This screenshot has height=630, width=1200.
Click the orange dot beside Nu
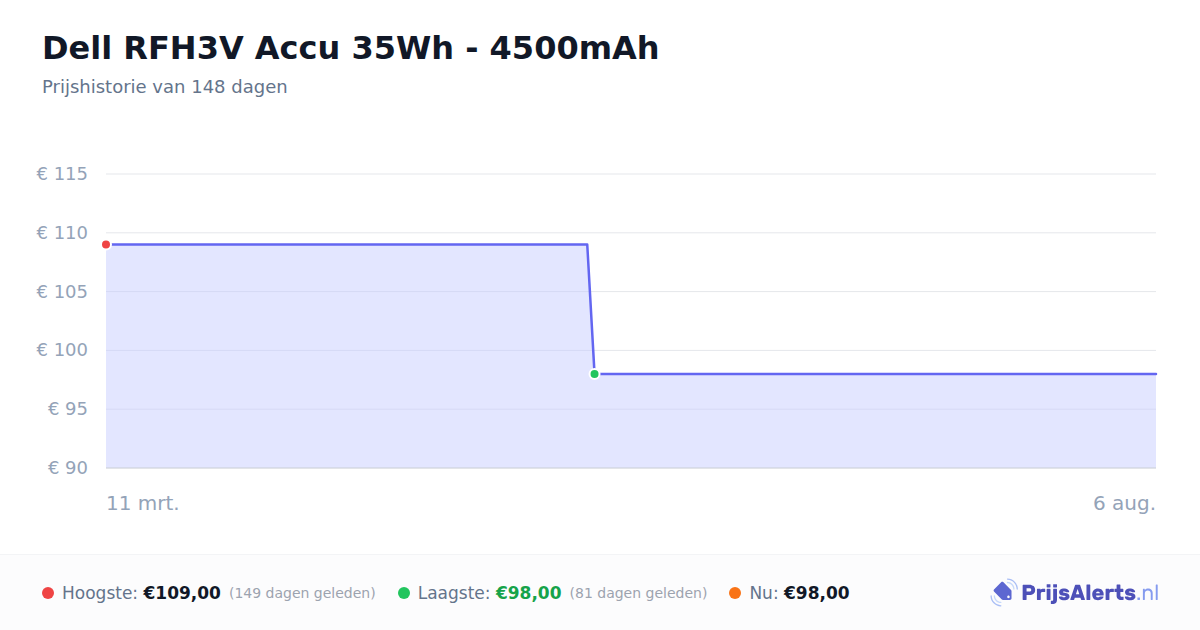[736, 593]
